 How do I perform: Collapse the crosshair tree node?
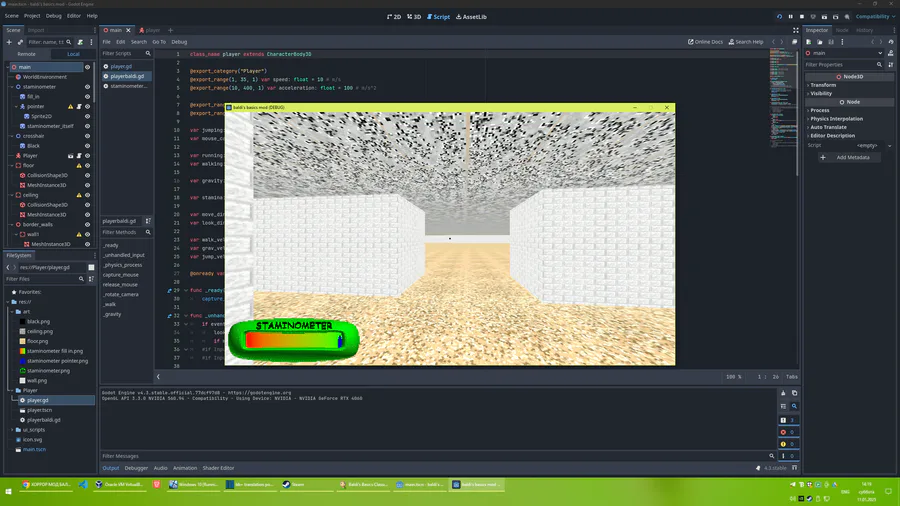pos(11,136)
